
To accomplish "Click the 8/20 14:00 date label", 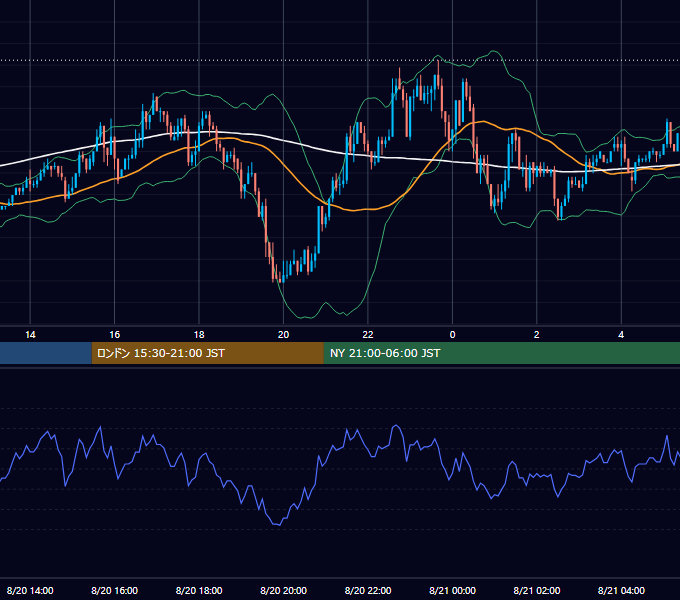I will (30, 590).
